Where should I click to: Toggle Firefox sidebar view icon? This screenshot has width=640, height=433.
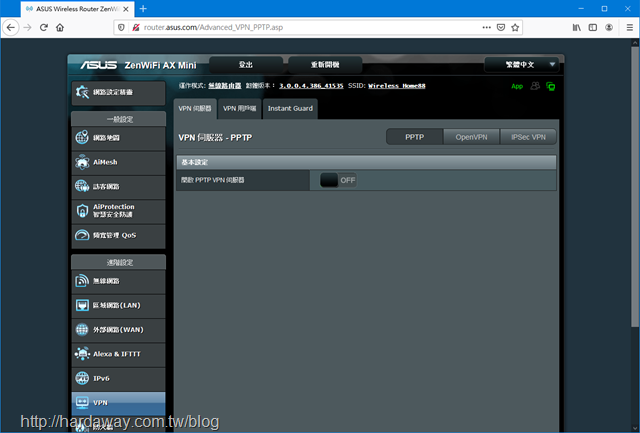coord(593,27)
